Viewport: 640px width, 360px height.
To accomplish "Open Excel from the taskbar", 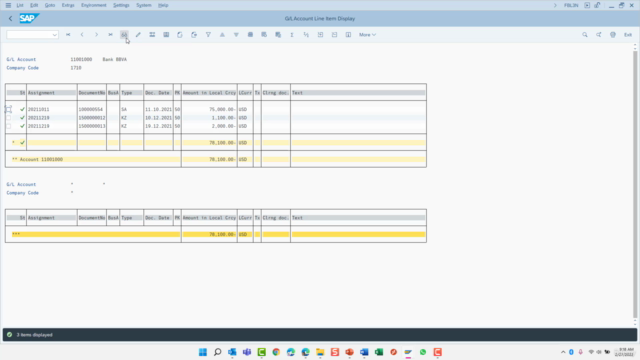I will tap(379, 352).
